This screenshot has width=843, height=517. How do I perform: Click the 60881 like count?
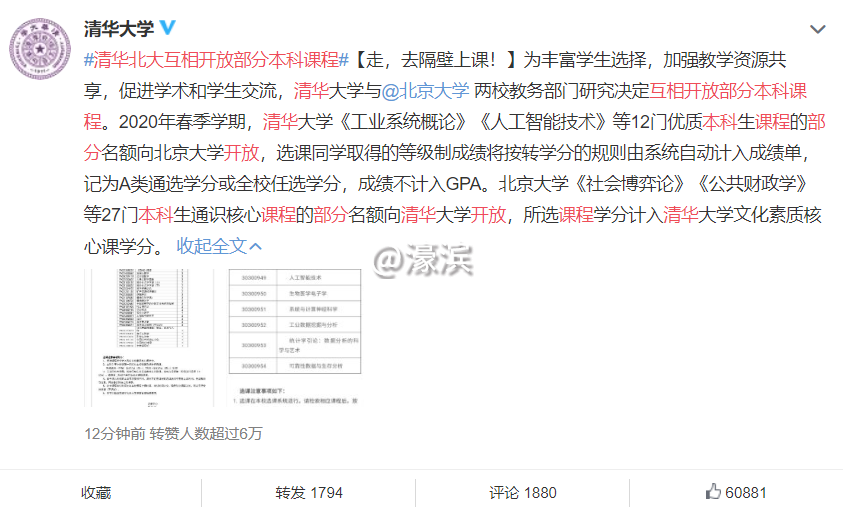[x=746, y=493]
